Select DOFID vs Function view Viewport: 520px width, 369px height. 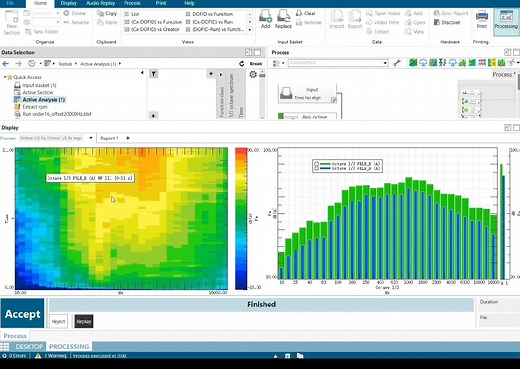[209, 14]
